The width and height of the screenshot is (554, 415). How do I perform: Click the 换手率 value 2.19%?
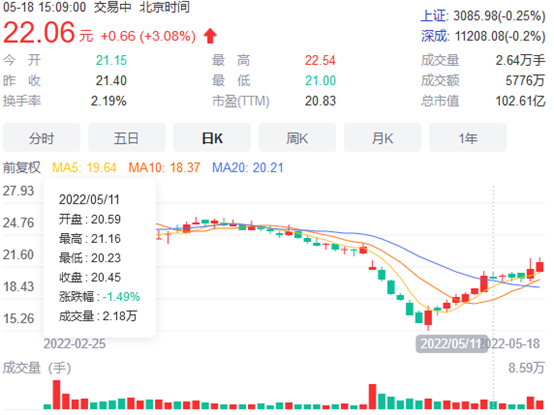(x=108, y=101)
